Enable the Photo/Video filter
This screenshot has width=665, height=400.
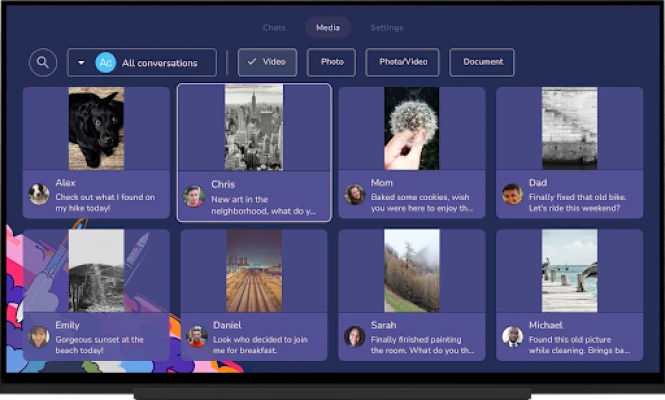(402, 62)
